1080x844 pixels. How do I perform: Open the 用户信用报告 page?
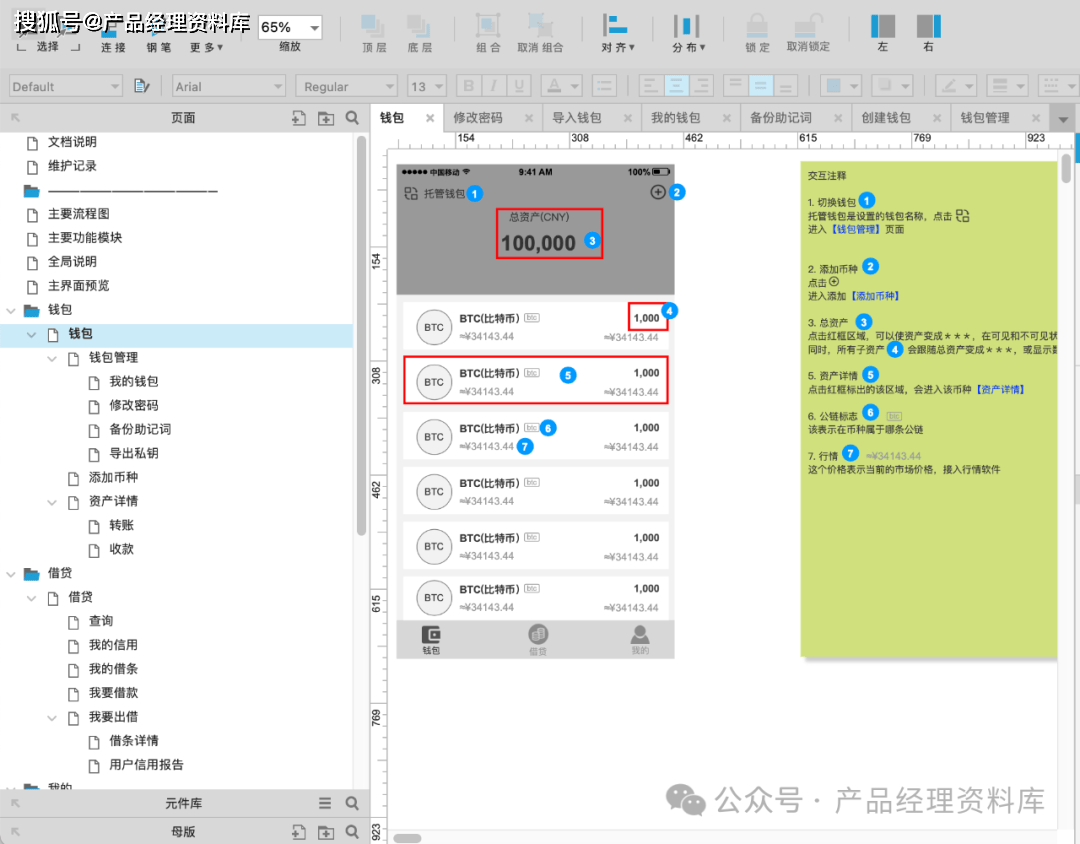click(146, 765)
